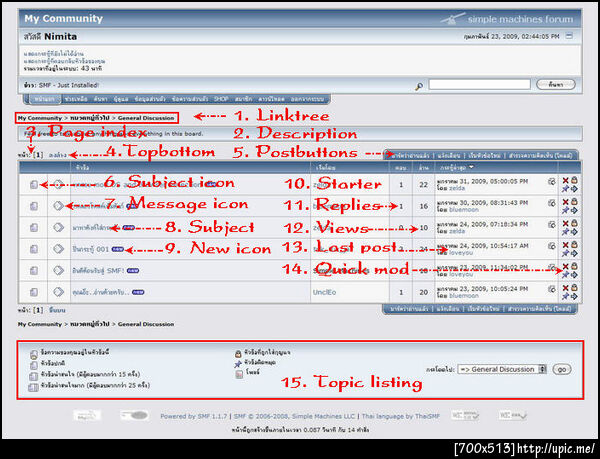Click SMF - Just Installed! news text
600x459 pixels.
point(68,85)
